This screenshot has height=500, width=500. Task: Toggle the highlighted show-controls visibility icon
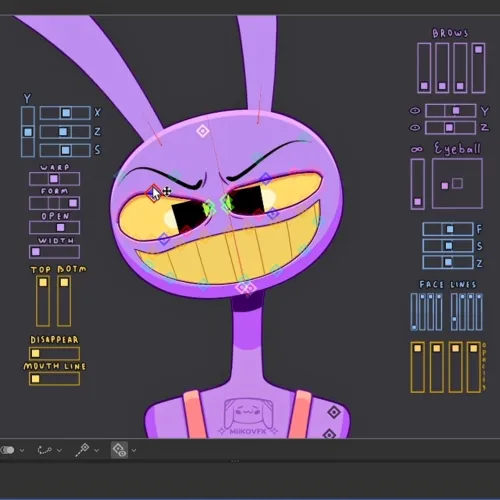tap(119, 450)
